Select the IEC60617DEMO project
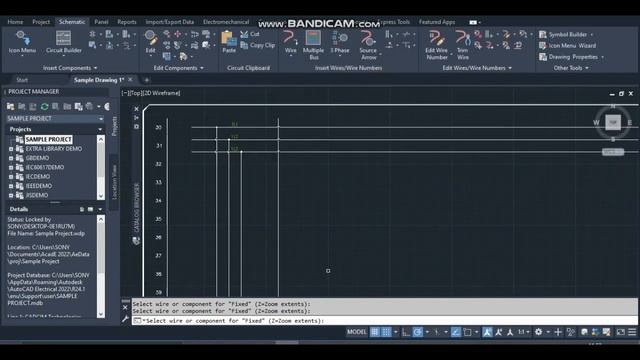 [45, 167]
